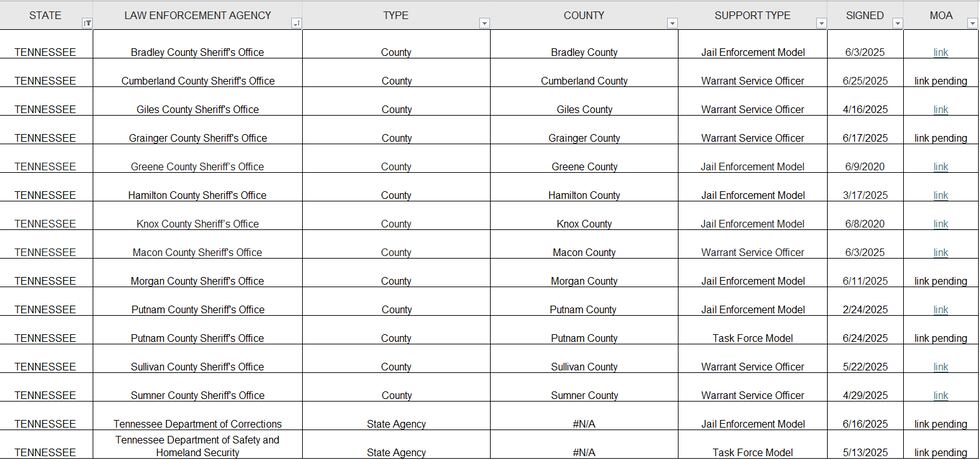980x460 pixels.
Task: Follow the Hamilton County MOA link
Action: [940, 195]
